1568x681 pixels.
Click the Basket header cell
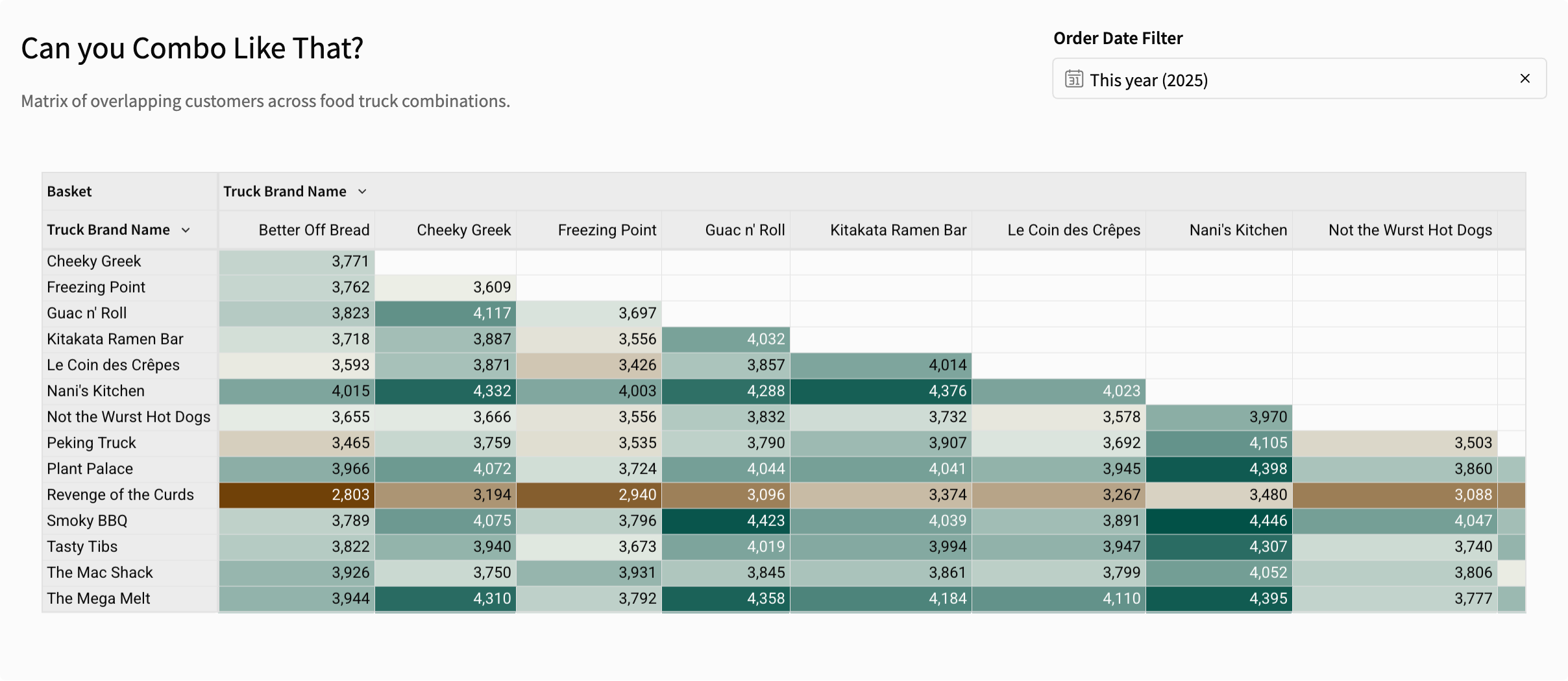(x=69, y=191)
